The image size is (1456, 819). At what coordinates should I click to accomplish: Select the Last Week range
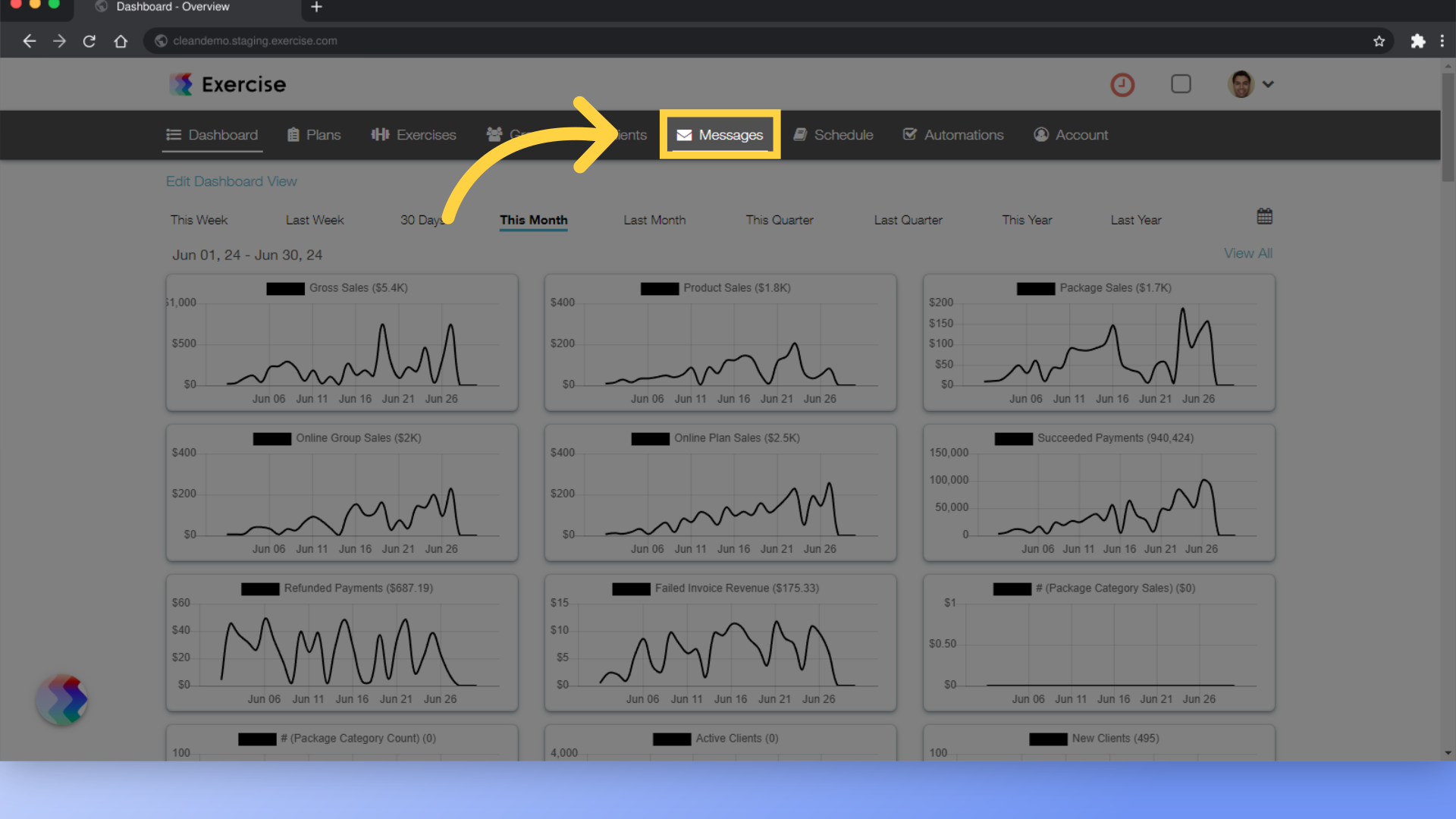click(x=315, y=220)
